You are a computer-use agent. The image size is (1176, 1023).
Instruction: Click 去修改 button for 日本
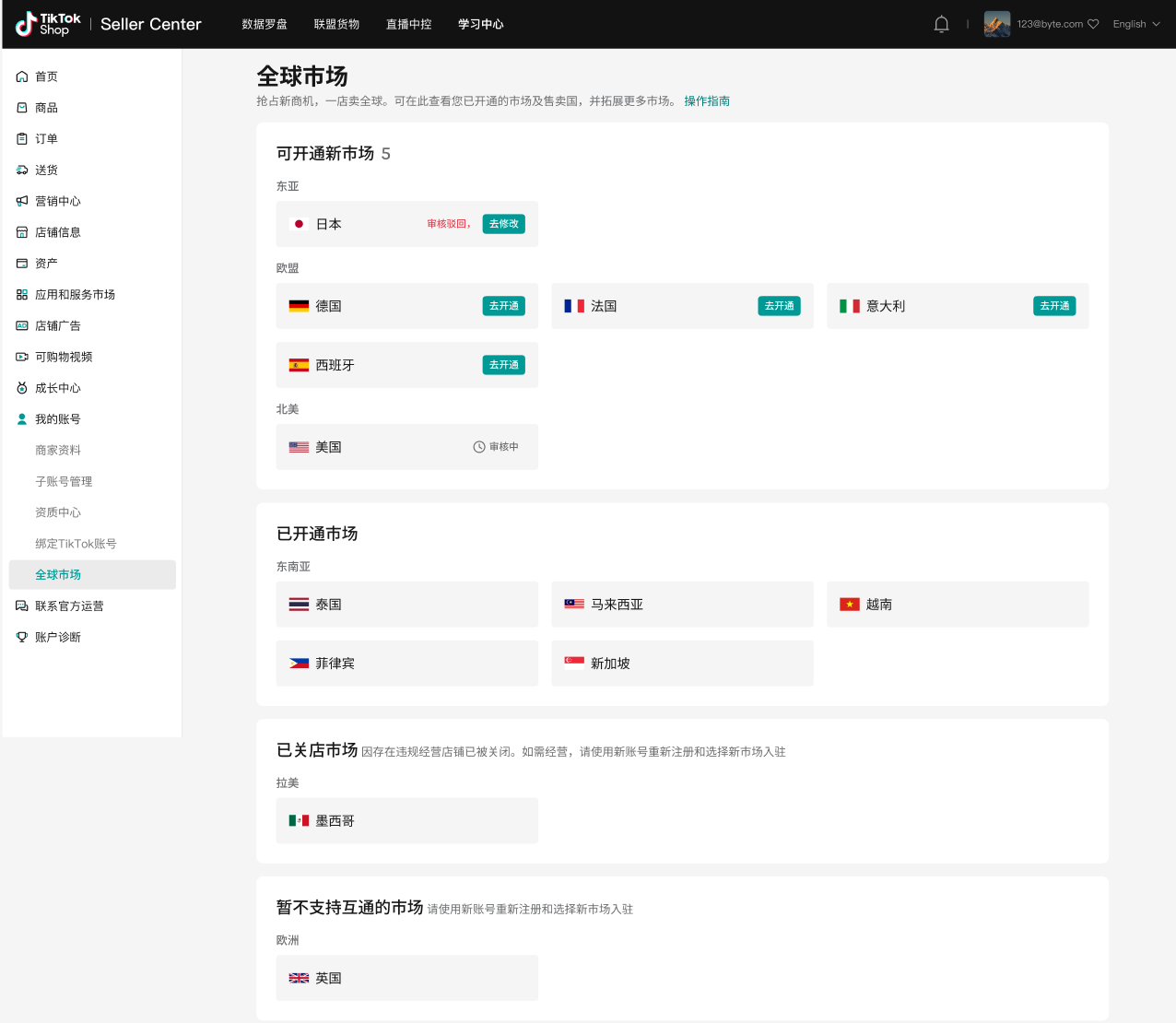(503, 224)
